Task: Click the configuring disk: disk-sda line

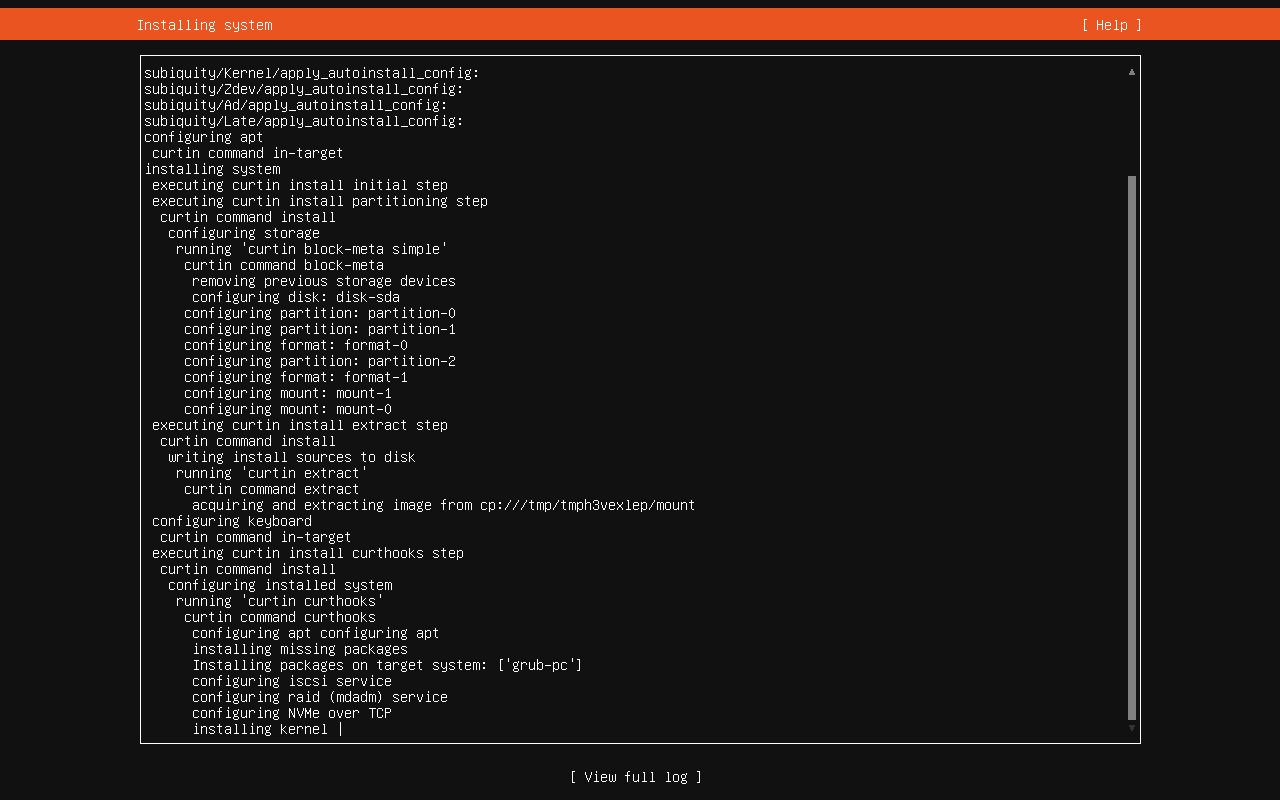Action: (299, 296)
